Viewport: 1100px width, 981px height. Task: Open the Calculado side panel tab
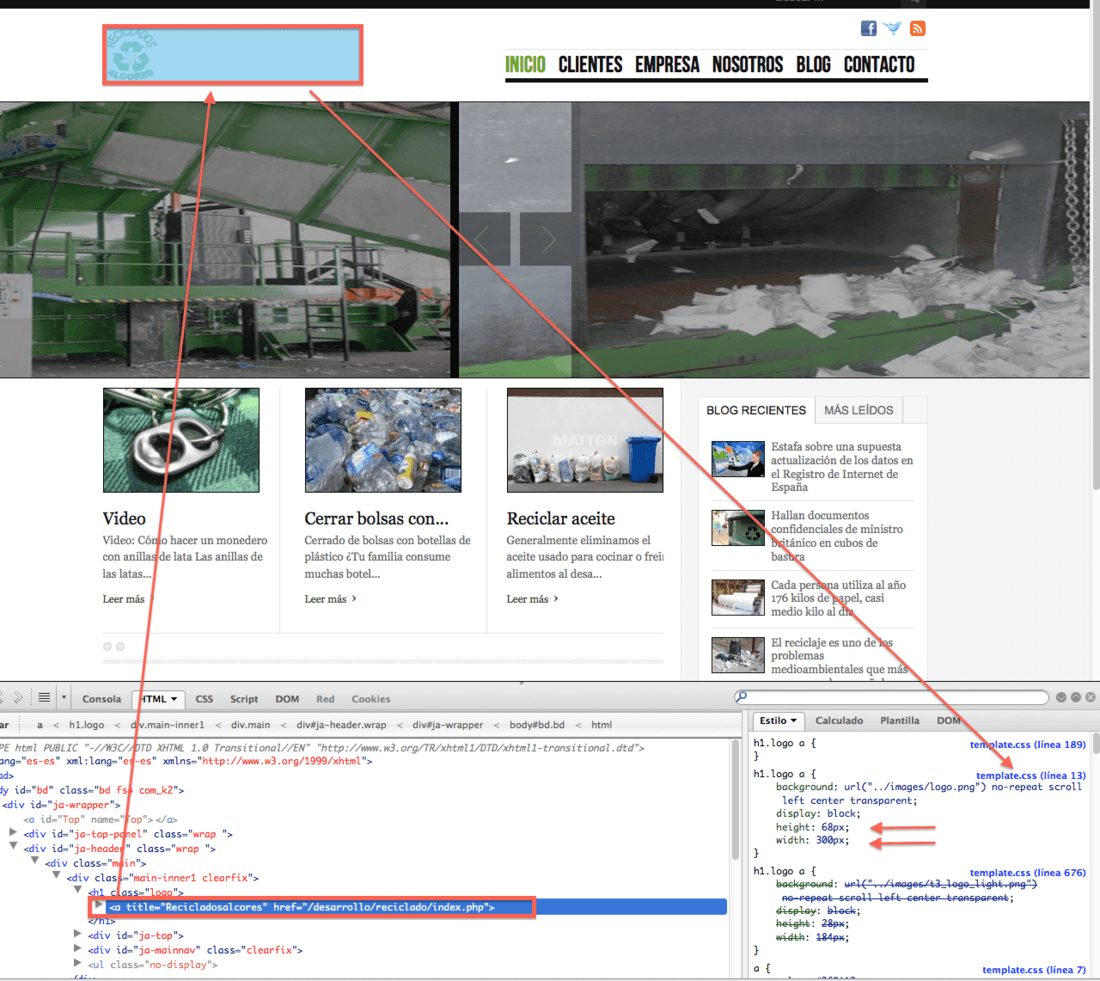pyautogui.click(x=839, y=721)
